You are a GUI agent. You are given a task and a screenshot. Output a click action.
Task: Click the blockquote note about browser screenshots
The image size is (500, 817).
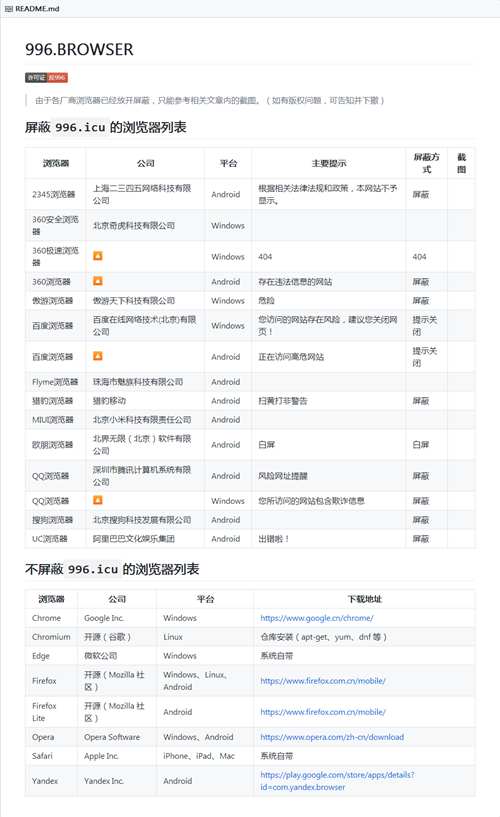[209, 100]
